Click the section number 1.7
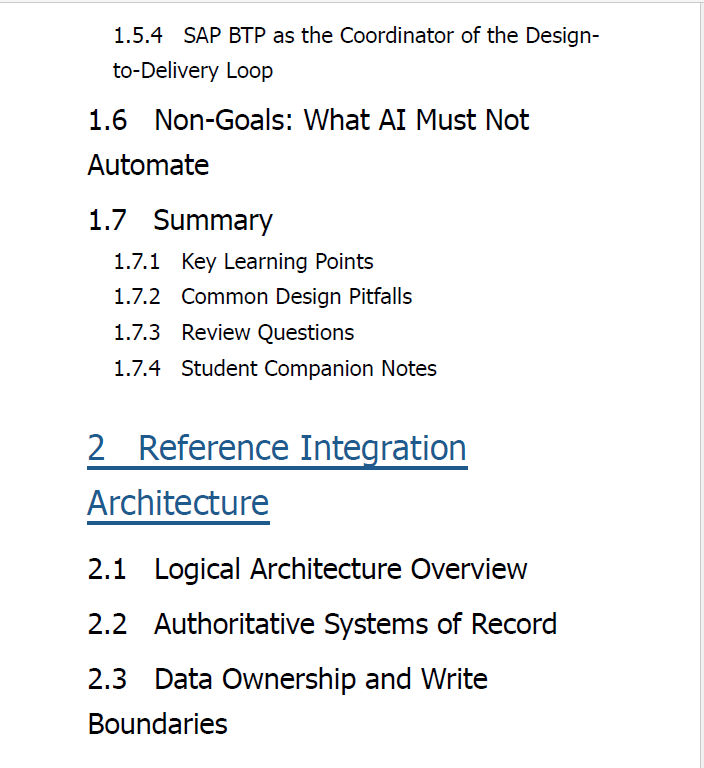This screenshot has width=704, height=768. 107,220
